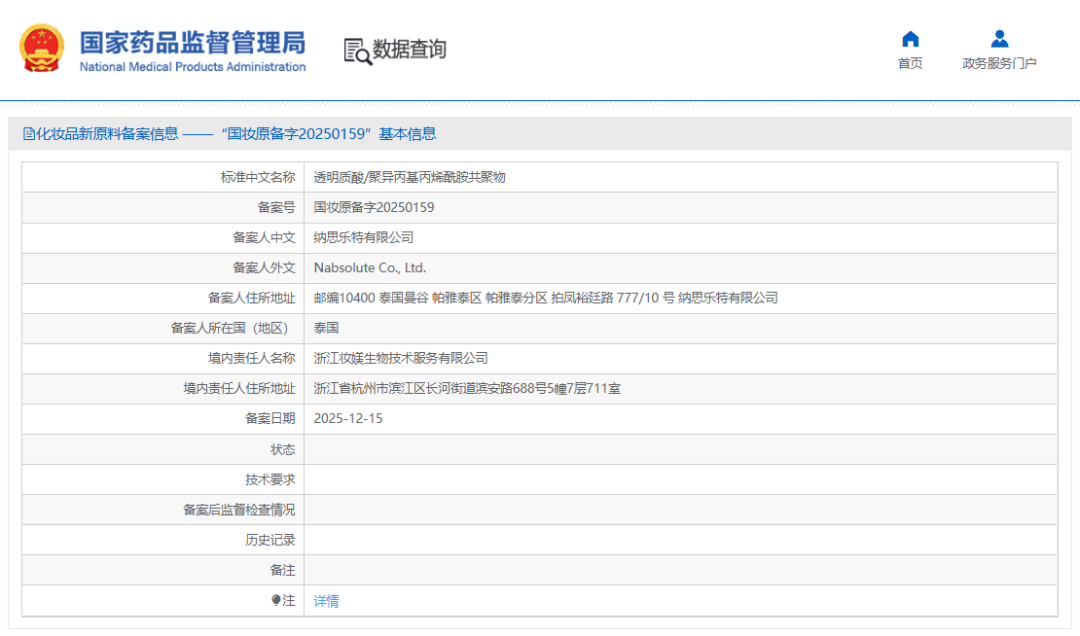The width and height of the screenshot is (1080, 636).
Task: Click the magnifying glass in 数据查询
Action: tap(361, 55)
